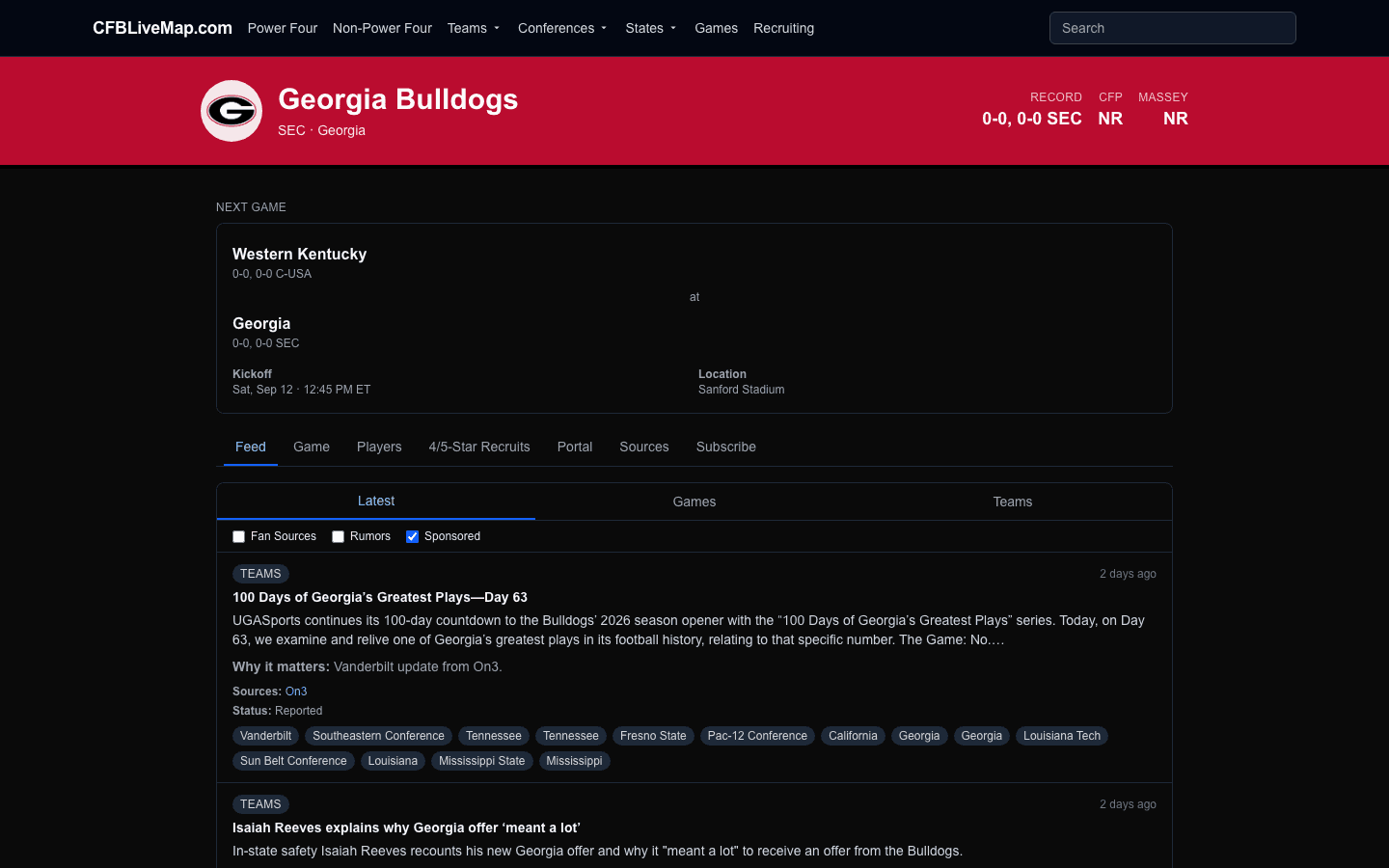1389x868 pixels.
Task: Click the 0-0, 0-0 SEC header record
Action: tap(1032, 119)
